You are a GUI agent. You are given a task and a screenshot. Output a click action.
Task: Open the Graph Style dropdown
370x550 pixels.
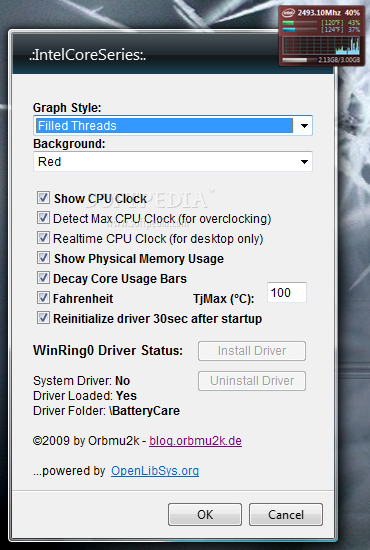(173, 125)
